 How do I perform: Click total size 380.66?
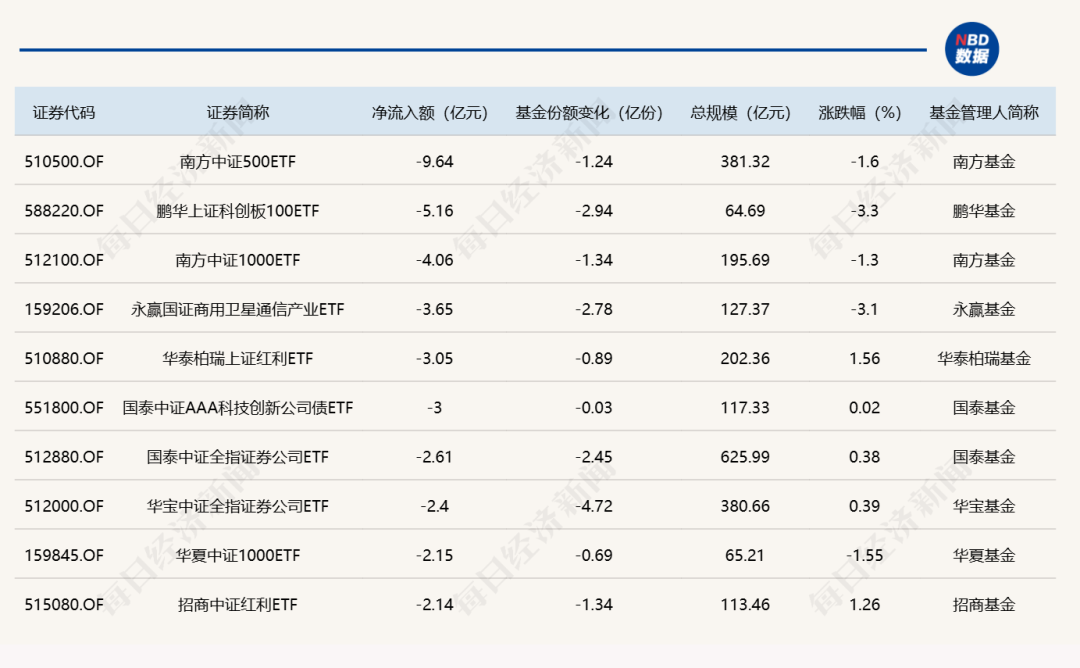(745, 506)
